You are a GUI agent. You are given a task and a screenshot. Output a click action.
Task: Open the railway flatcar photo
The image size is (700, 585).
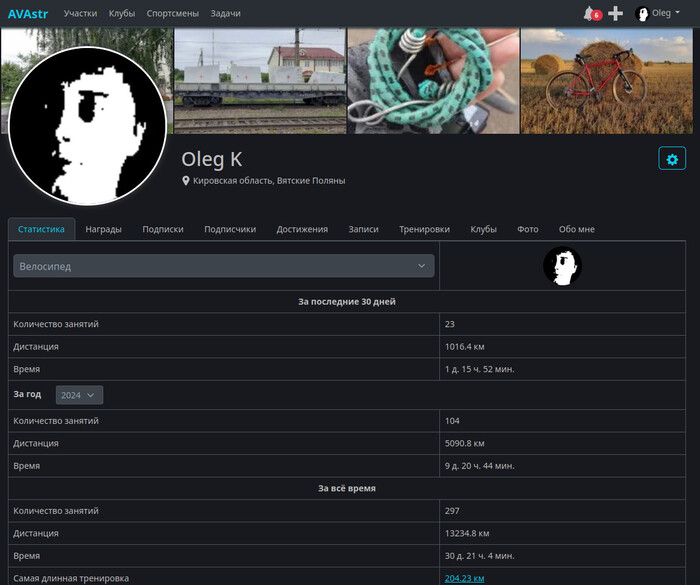click(x=260, y=81)
